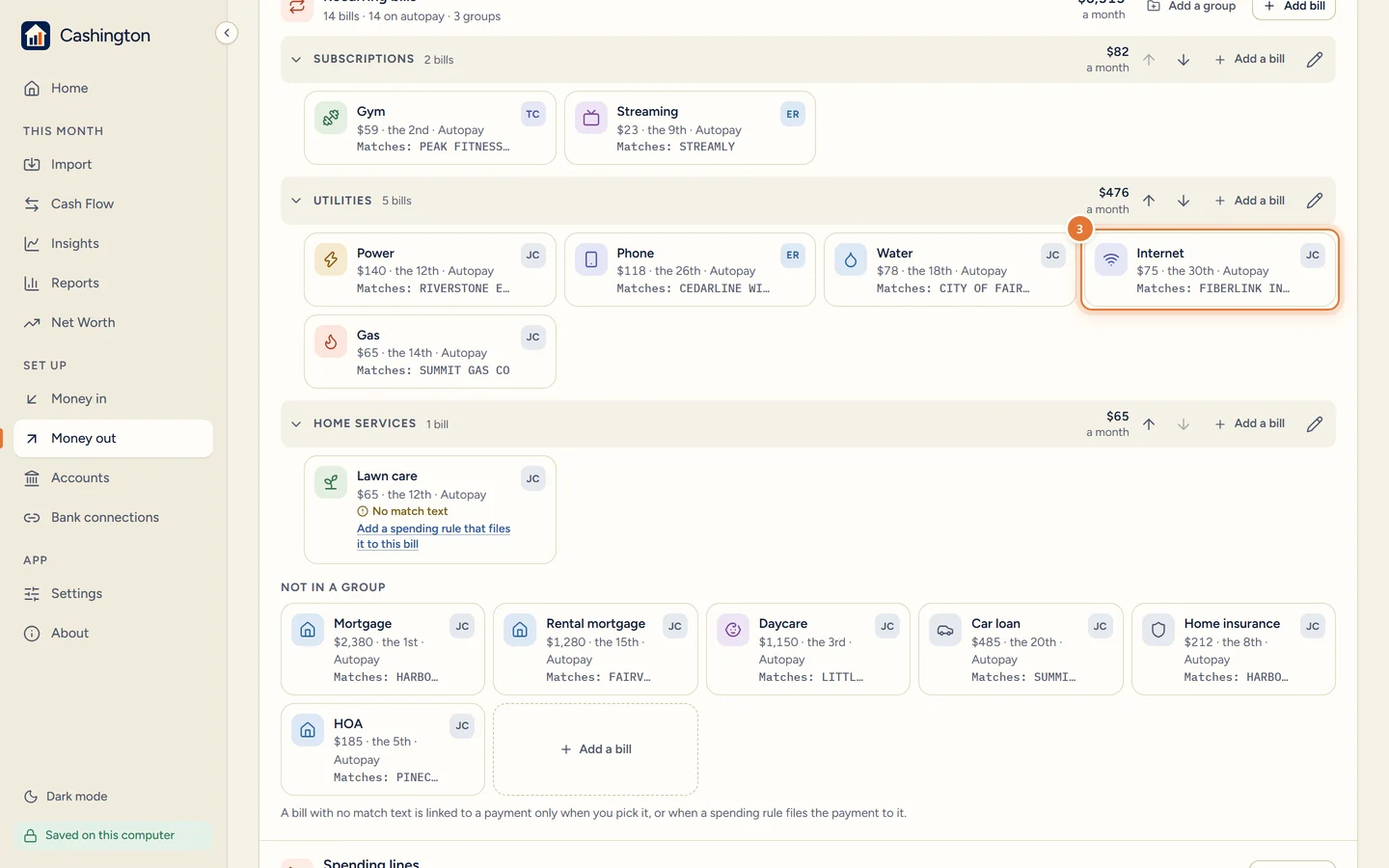Viewport: 1389px width, 868px height.
Task: Navigate to Bank connections
Action: tap(114, 518)
